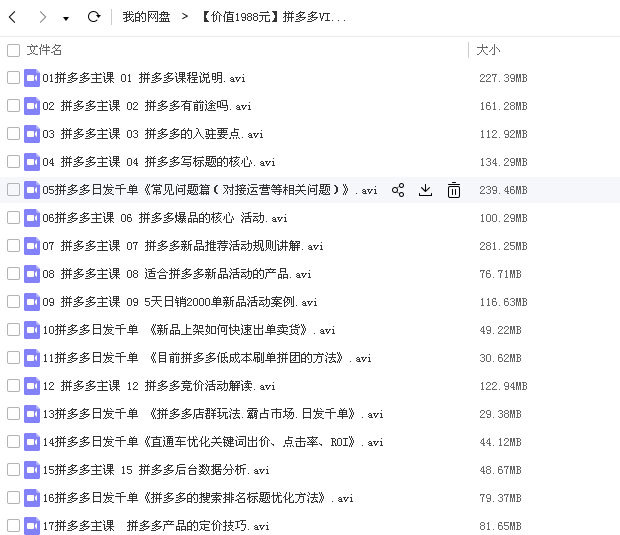
Task: Check the box for 09 5天日销2000单.avi
Action: pos(13,301)
